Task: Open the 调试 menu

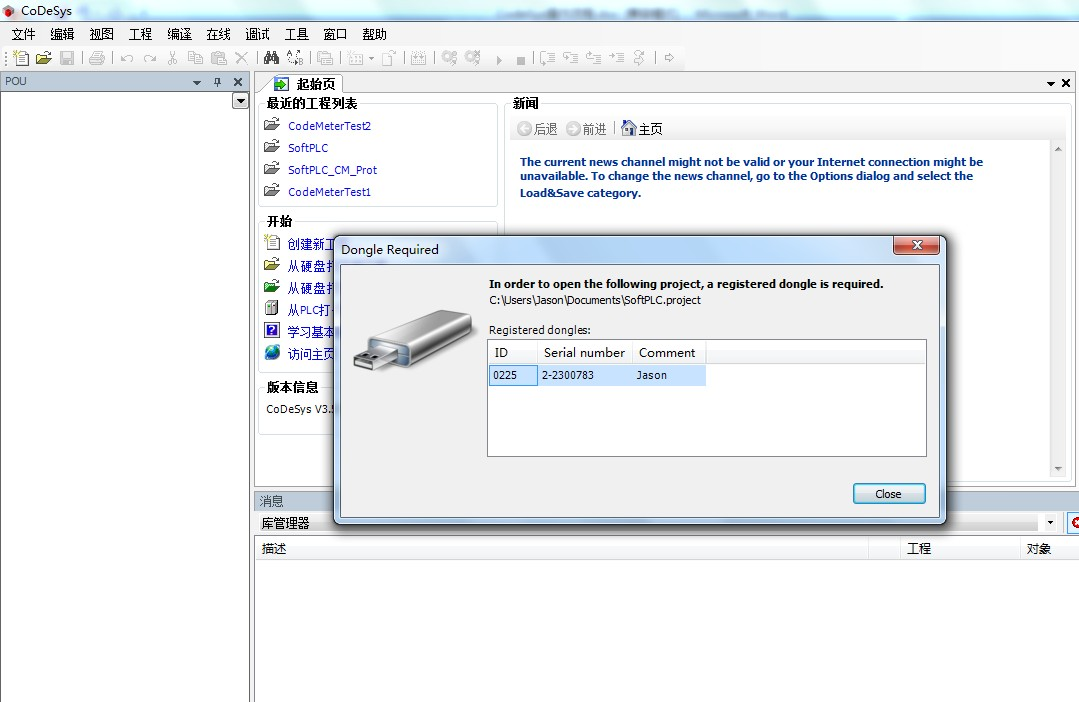Action: click(x=257, y=34)
